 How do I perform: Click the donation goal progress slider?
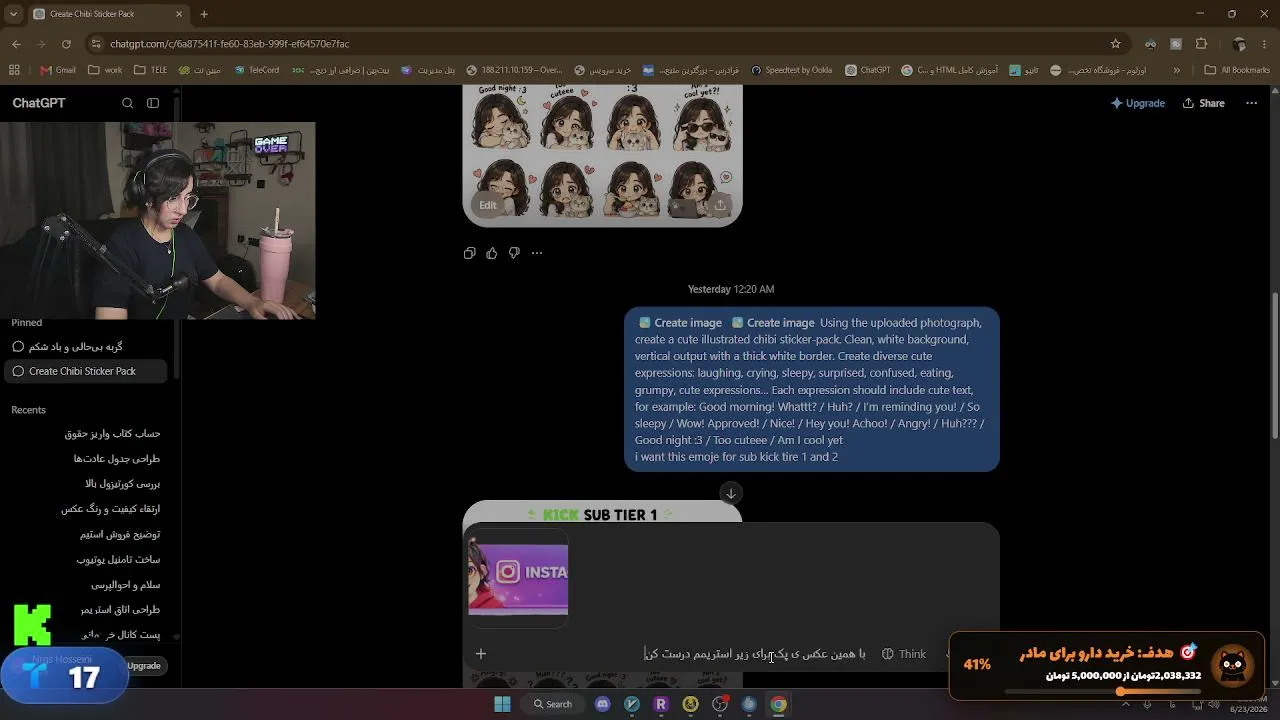click(1102, 691)
